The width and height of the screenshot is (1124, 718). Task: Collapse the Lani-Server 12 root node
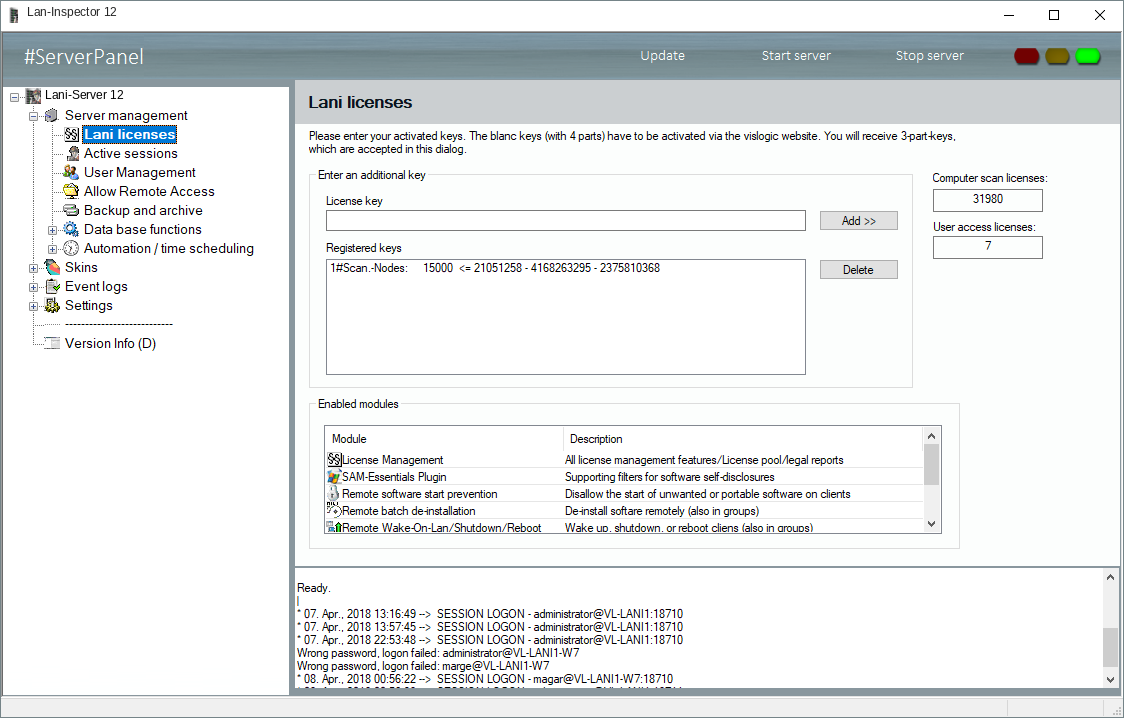click(x=14, y=97)
